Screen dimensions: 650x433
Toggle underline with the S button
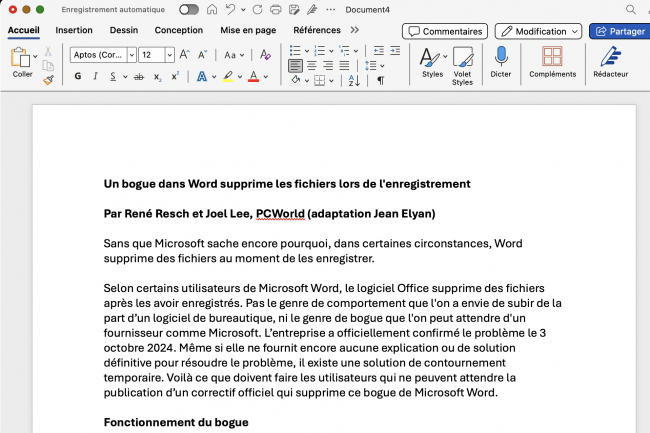(x=113, y=76)
